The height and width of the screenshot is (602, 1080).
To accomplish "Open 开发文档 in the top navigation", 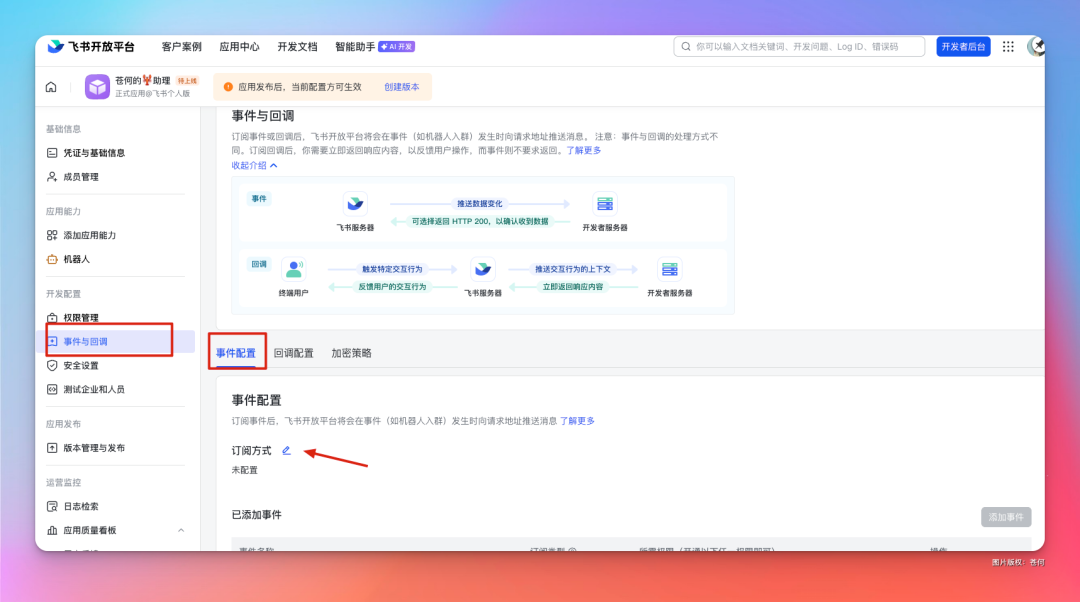I will (x=297, y=46).
